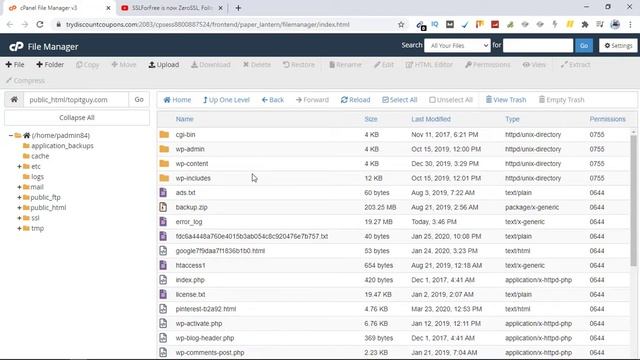Click the Extract toolbar action

pyautogui.click(x=576, y=64)
